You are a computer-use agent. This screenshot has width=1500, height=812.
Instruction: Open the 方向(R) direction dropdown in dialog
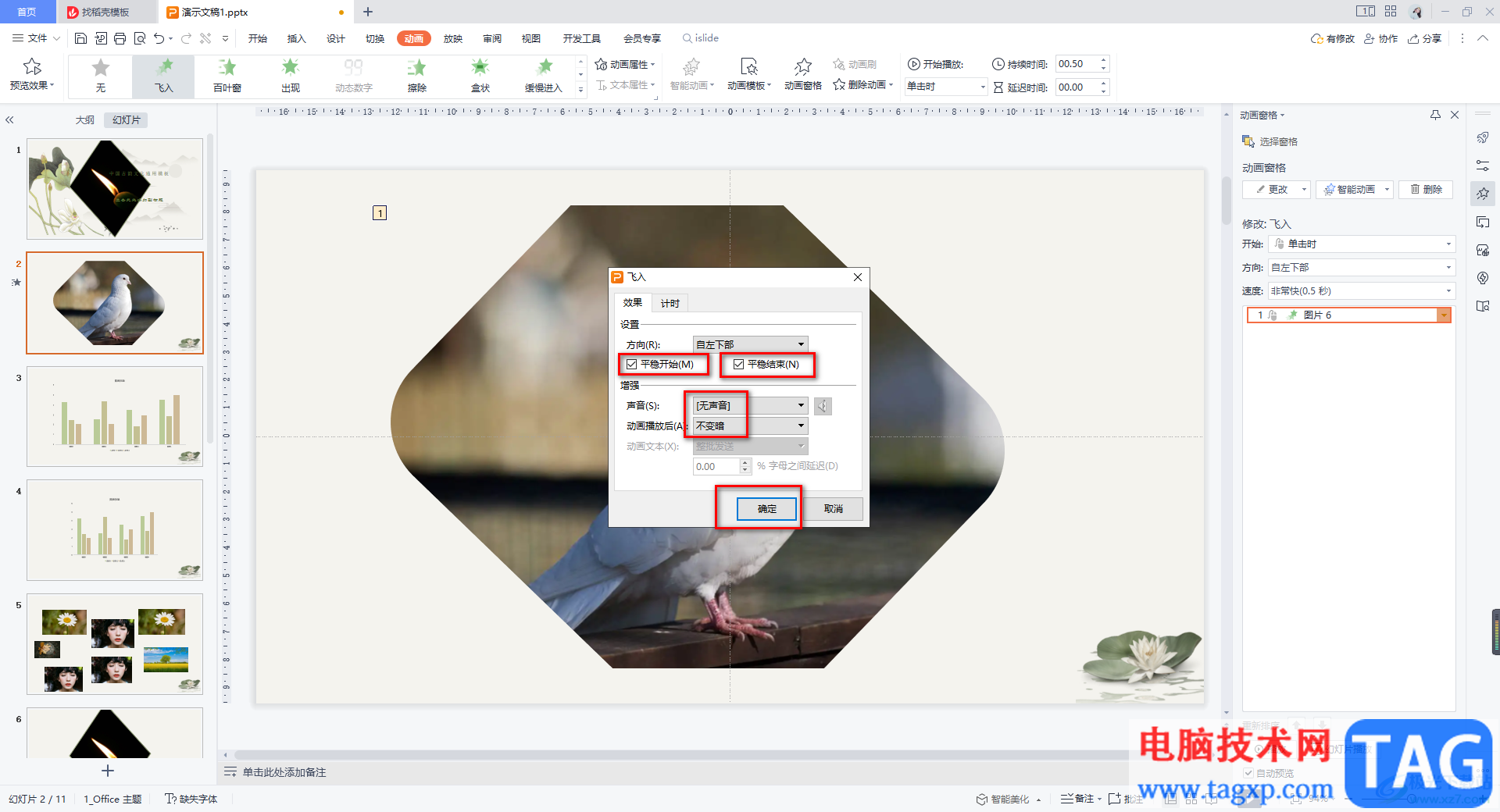(750, 344)
